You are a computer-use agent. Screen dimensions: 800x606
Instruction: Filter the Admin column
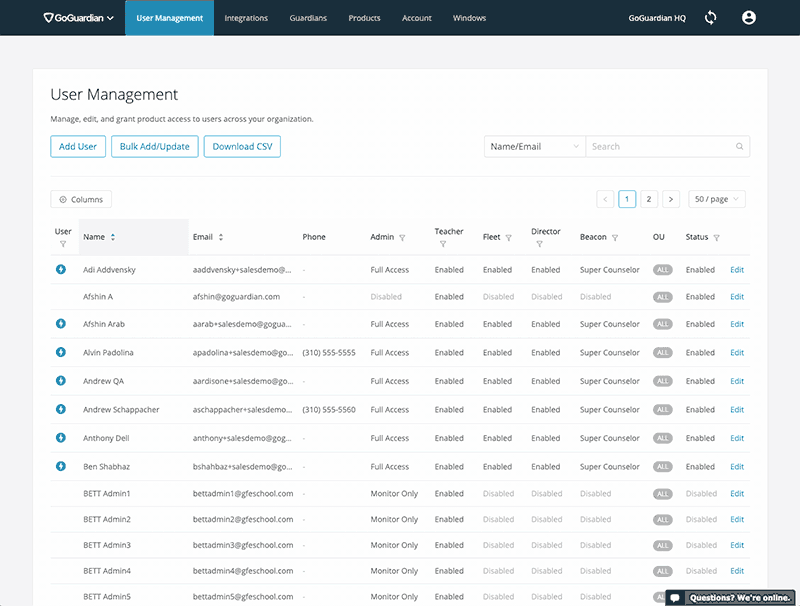[402, 238]
